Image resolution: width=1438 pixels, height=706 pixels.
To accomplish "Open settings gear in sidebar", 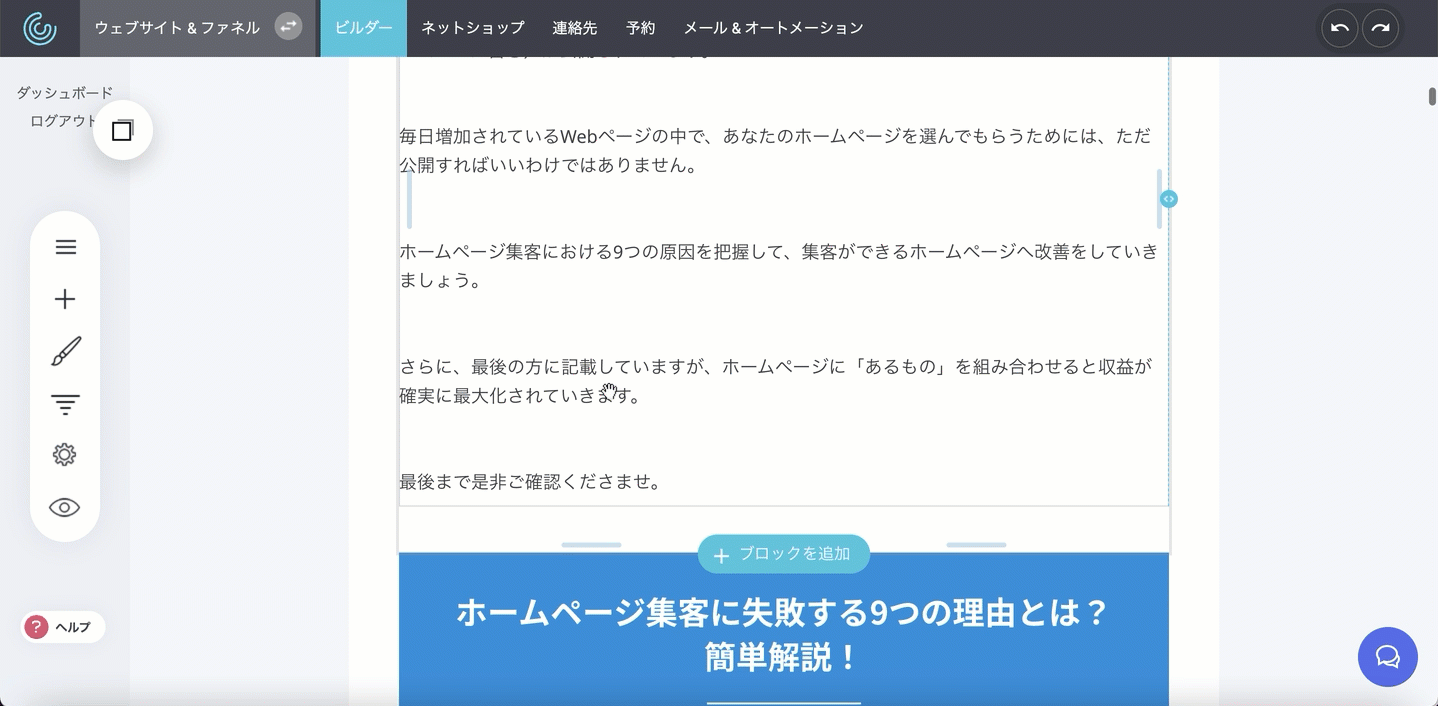I will (65, 455).
